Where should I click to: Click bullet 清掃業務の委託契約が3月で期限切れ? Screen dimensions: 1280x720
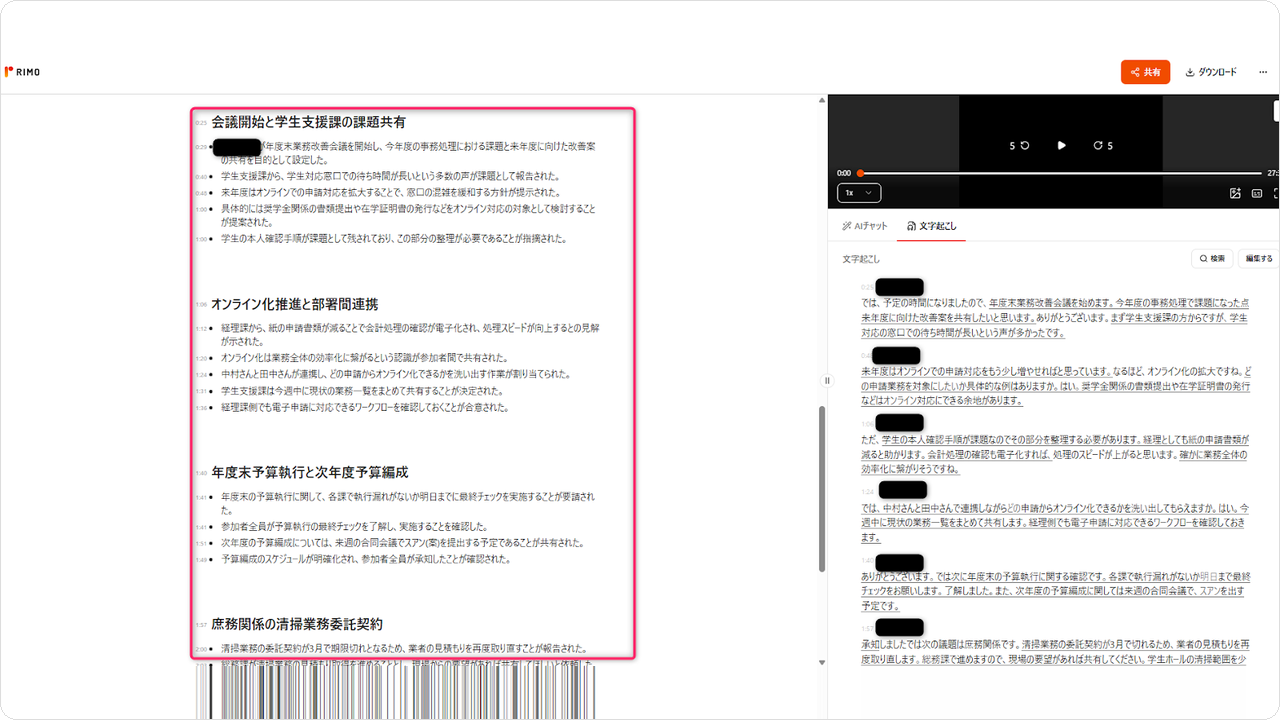pyautogui.click(x=404, y=648)
